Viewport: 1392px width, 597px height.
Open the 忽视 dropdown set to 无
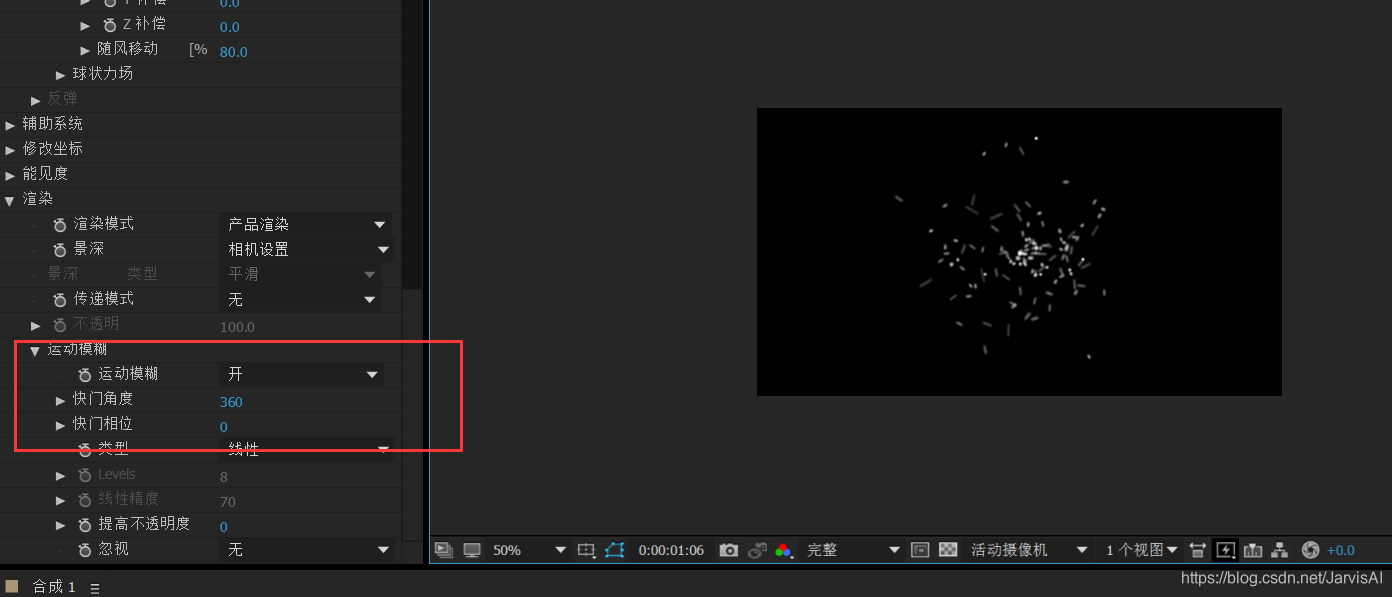pos(306,549)
